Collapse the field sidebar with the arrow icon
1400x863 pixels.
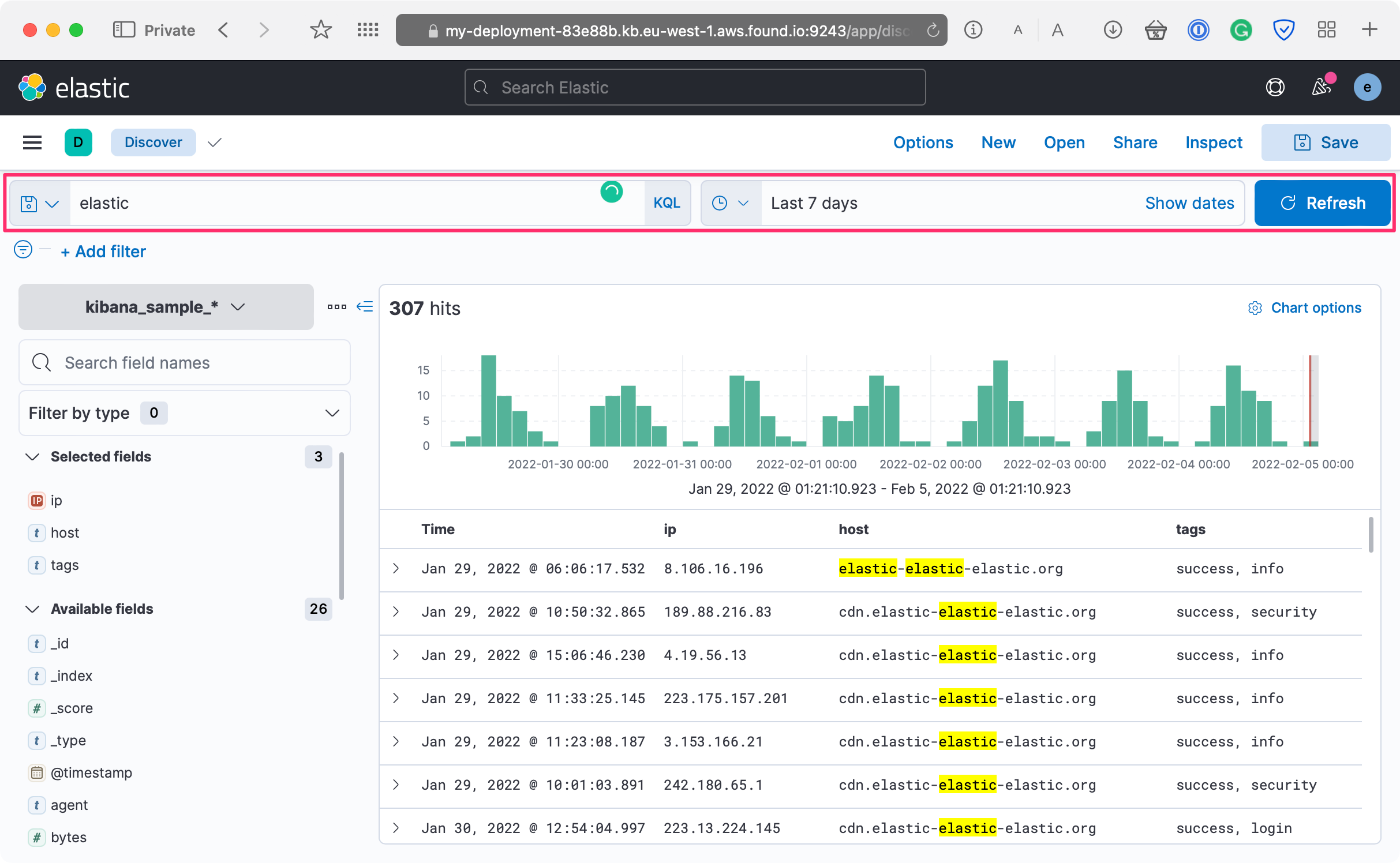pos(365,306)
